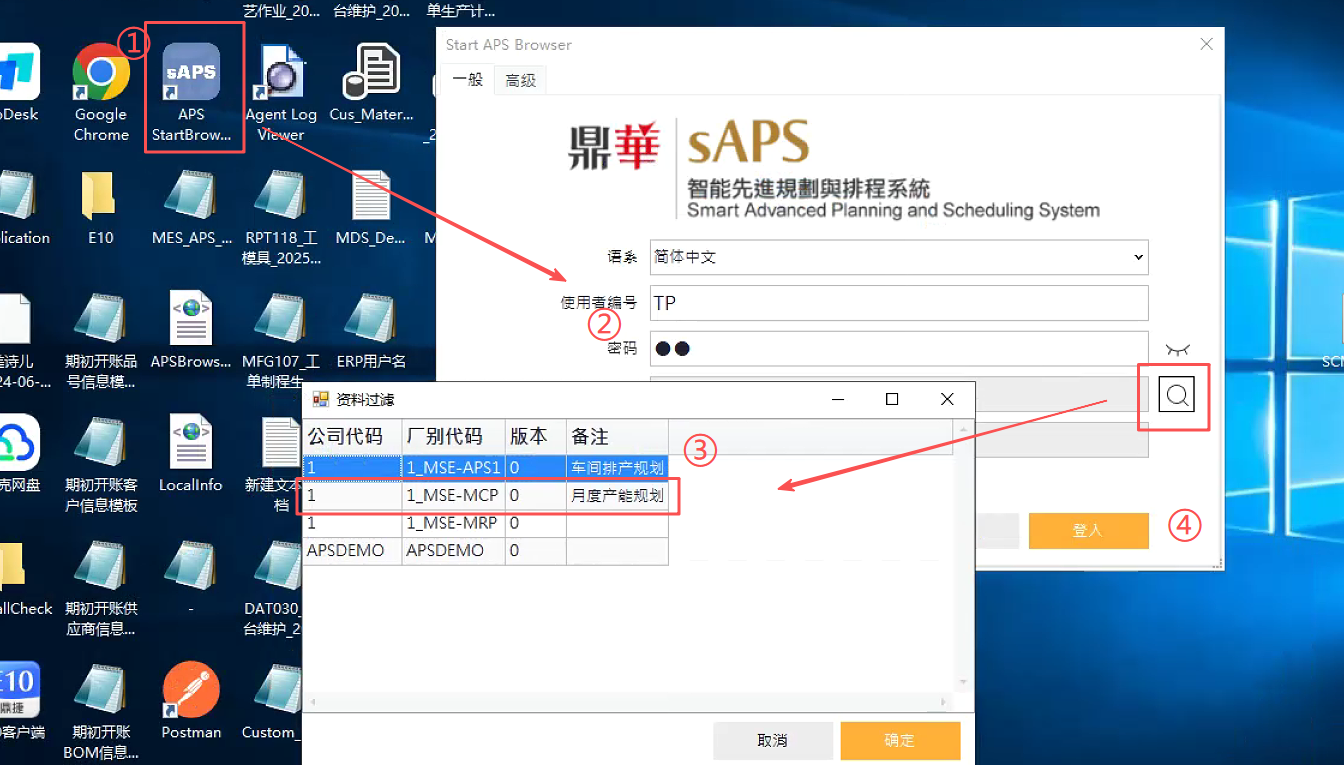The width and height of the screenshot is (1344, 765).
Task: Open the E10 folder on the desktop
Action: [x=100, y=208]
